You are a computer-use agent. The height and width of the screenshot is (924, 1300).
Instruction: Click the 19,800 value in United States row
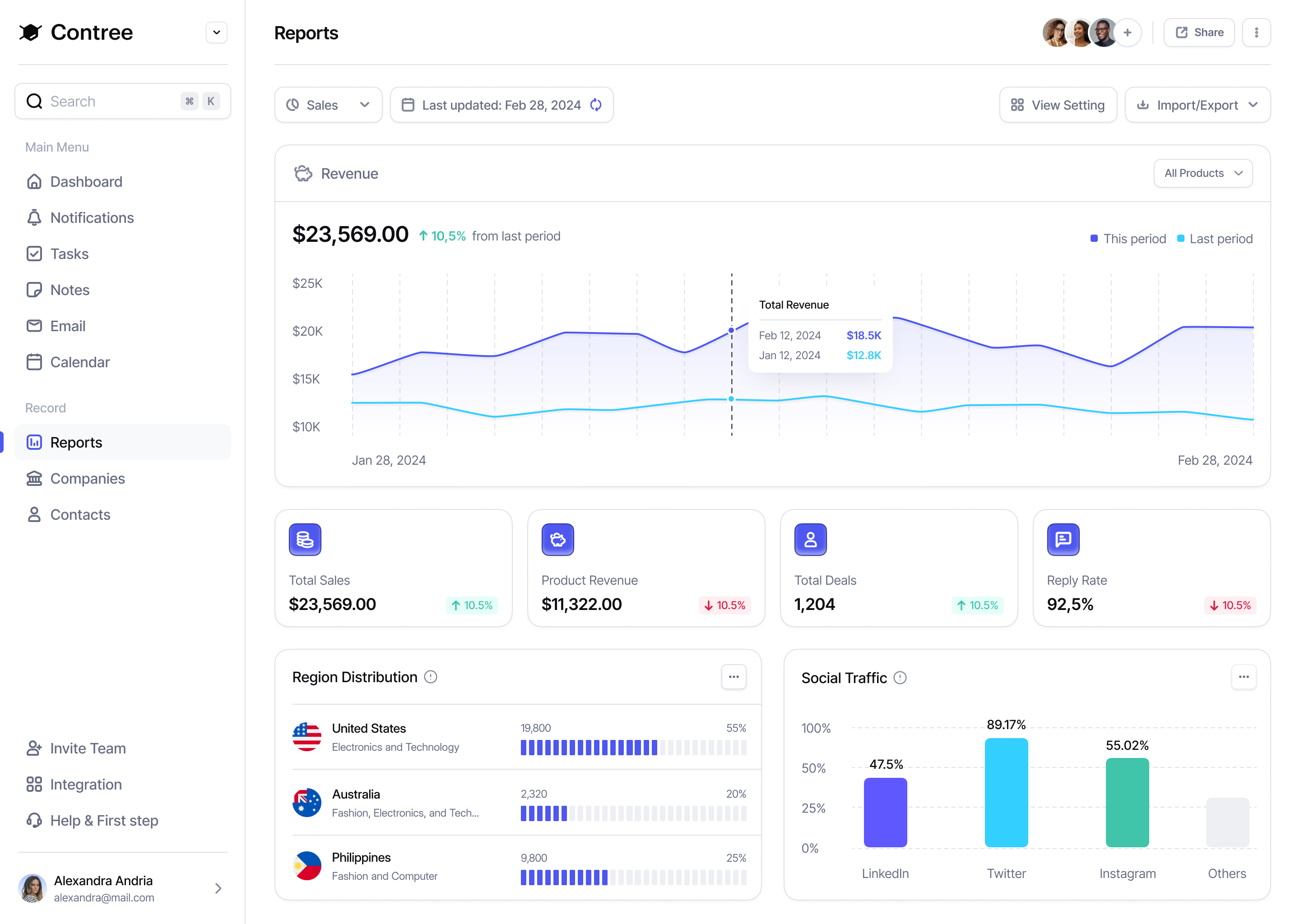coord(536,728)
